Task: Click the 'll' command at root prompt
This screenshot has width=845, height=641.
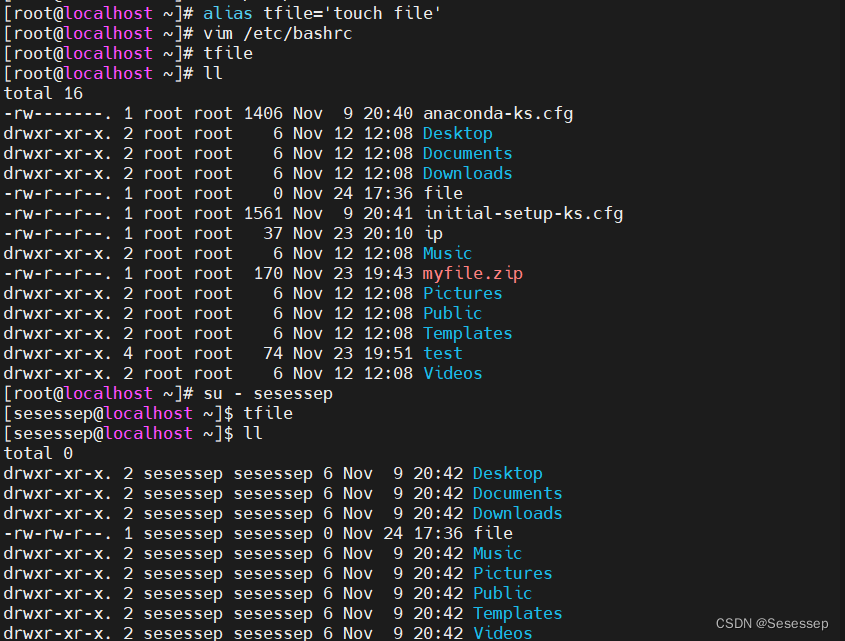Action: pyautogui.click(x=213, y=73)
